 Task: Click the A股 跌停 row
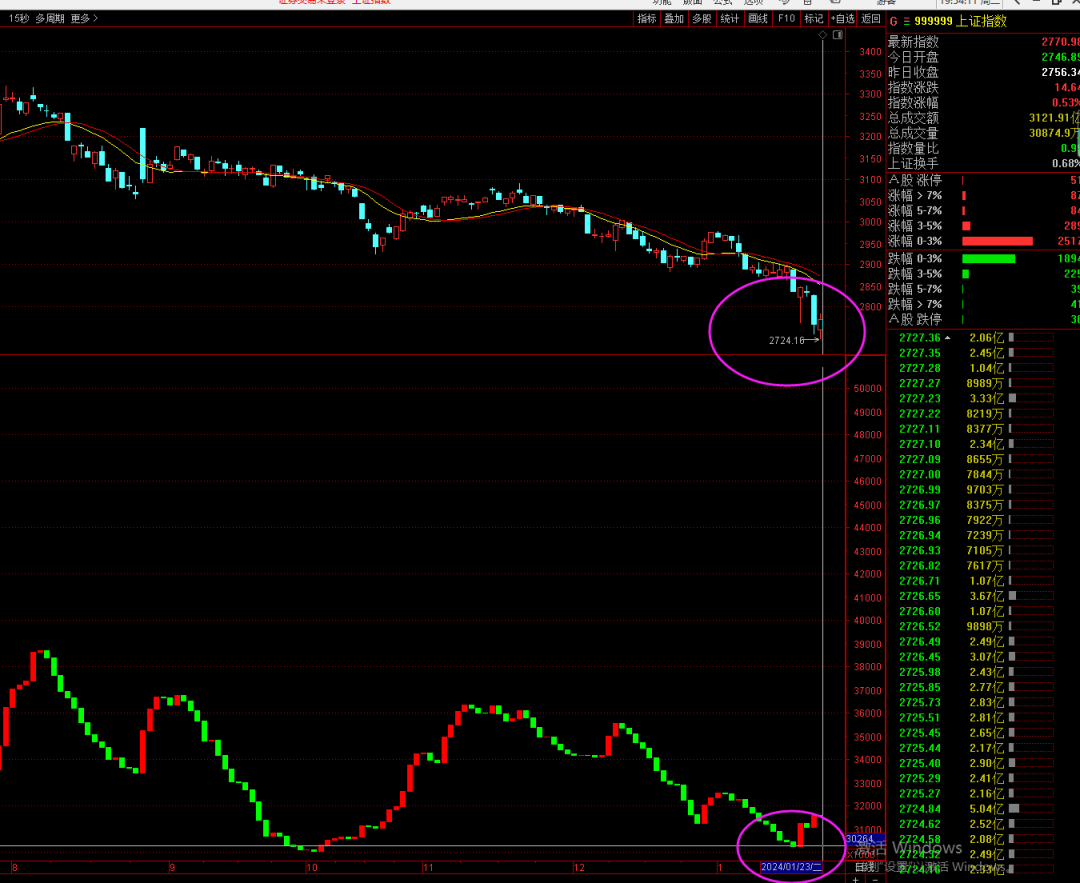[x=983, y=320]
